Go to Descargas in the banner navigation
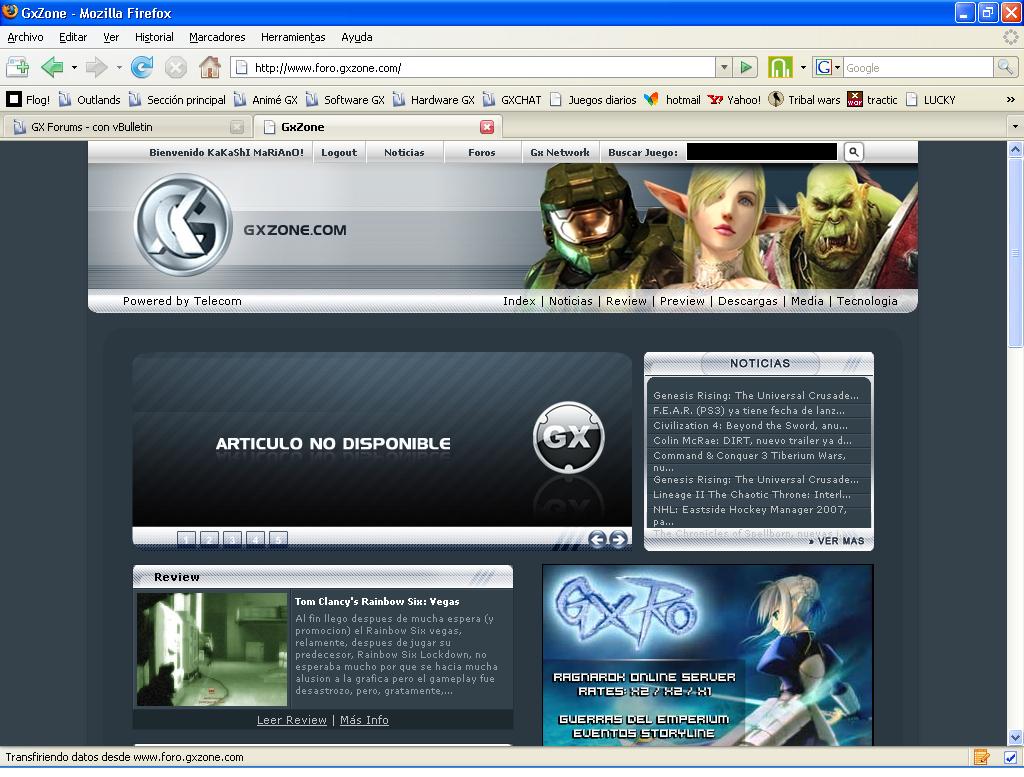Viewport: 1024px width, 777px height. tap(748, 301)
